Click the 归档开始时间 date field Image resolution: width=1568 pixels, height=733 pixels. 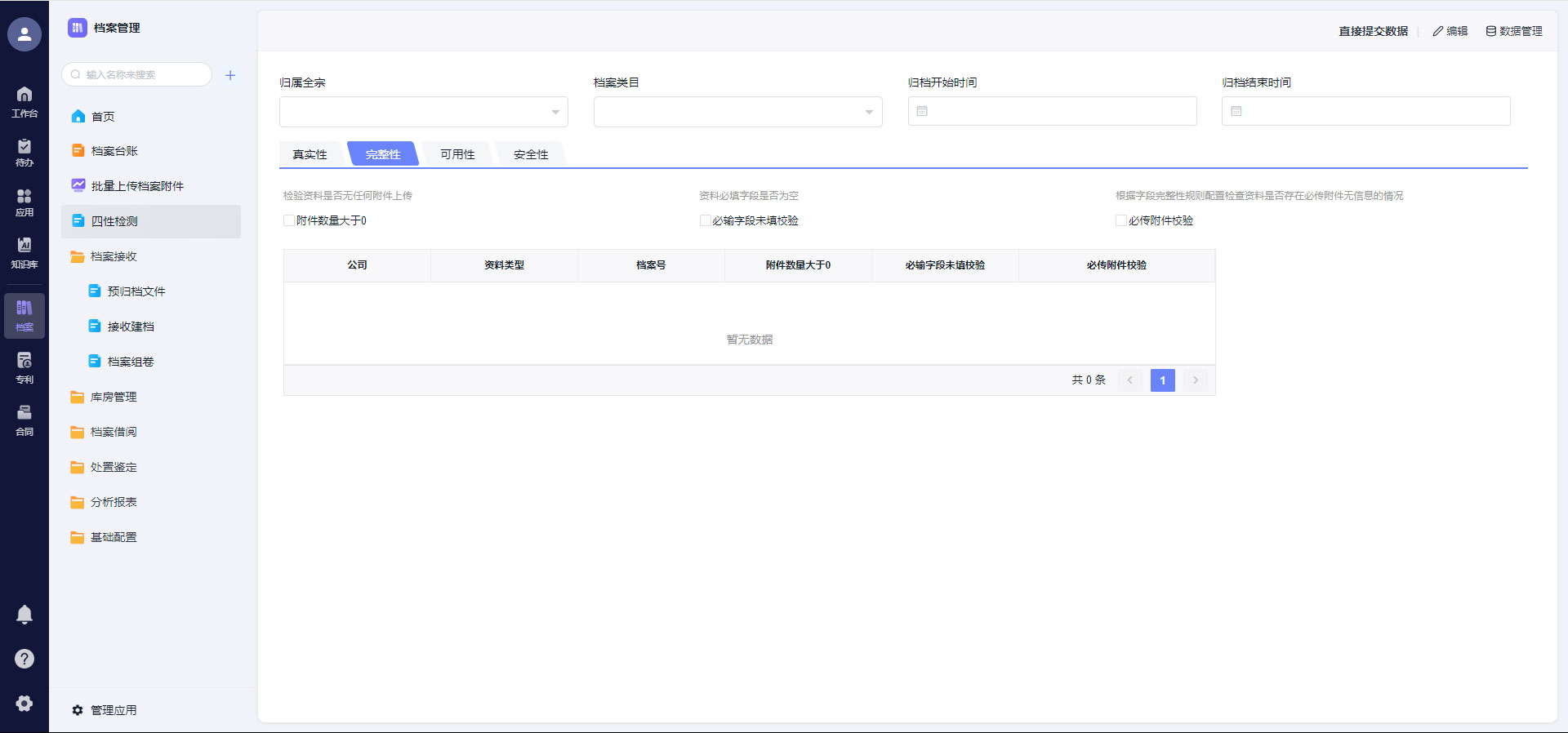[x=1052, y=111]
